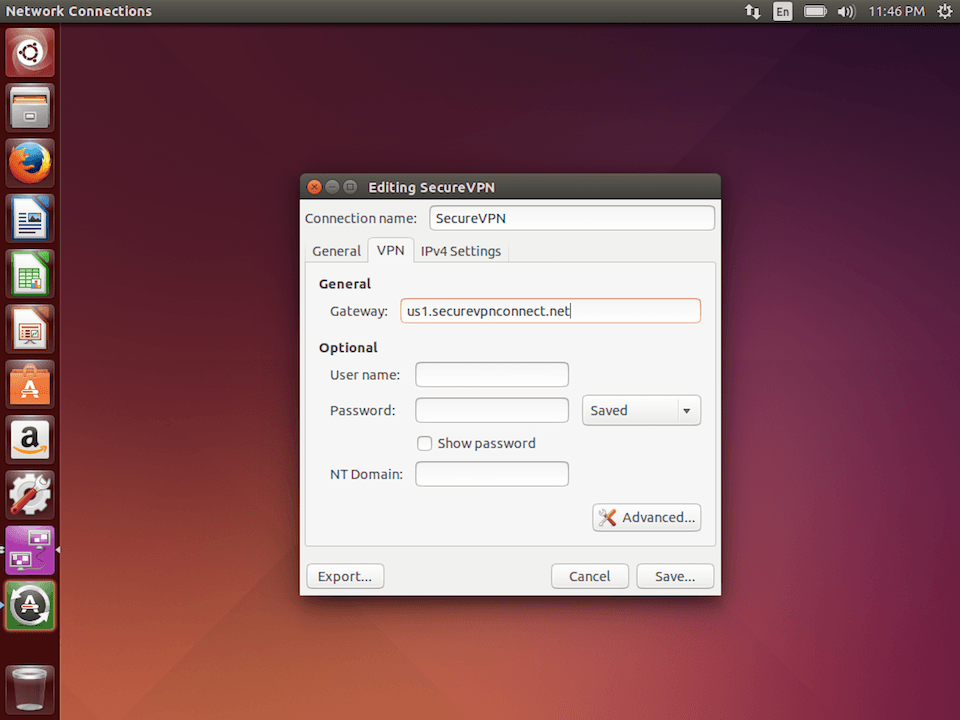
Task: Switch to the IPv4 Settings tab
Action: pos(460,250)
